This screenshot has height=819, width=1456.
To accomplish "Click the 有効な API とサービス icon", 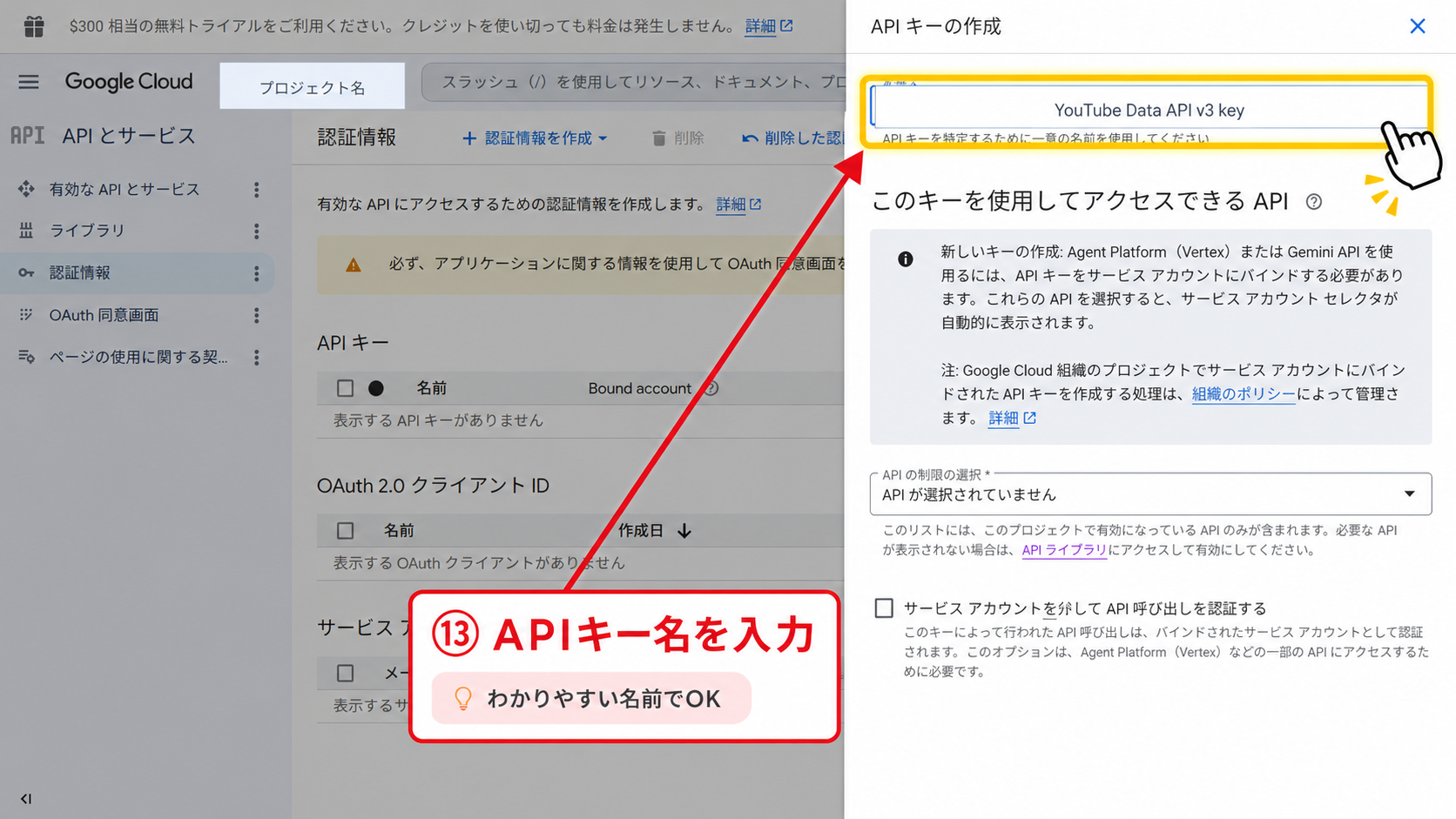I will click(26, 189).
